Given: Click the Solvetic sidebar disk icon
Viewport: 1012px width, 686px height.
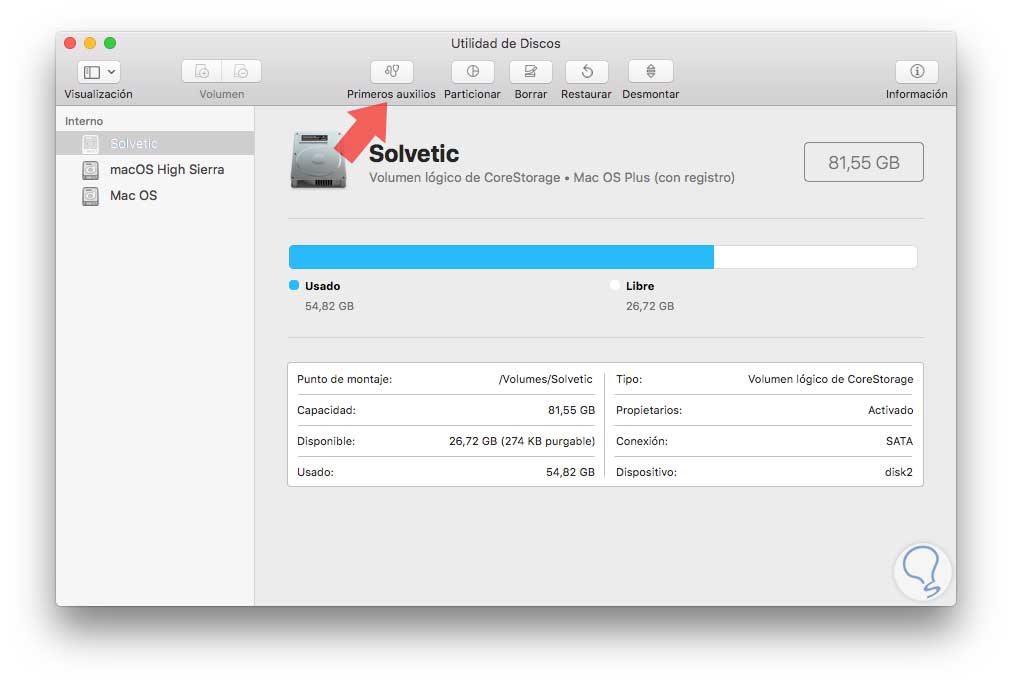Looking at the screenshot, I should 90,143.
